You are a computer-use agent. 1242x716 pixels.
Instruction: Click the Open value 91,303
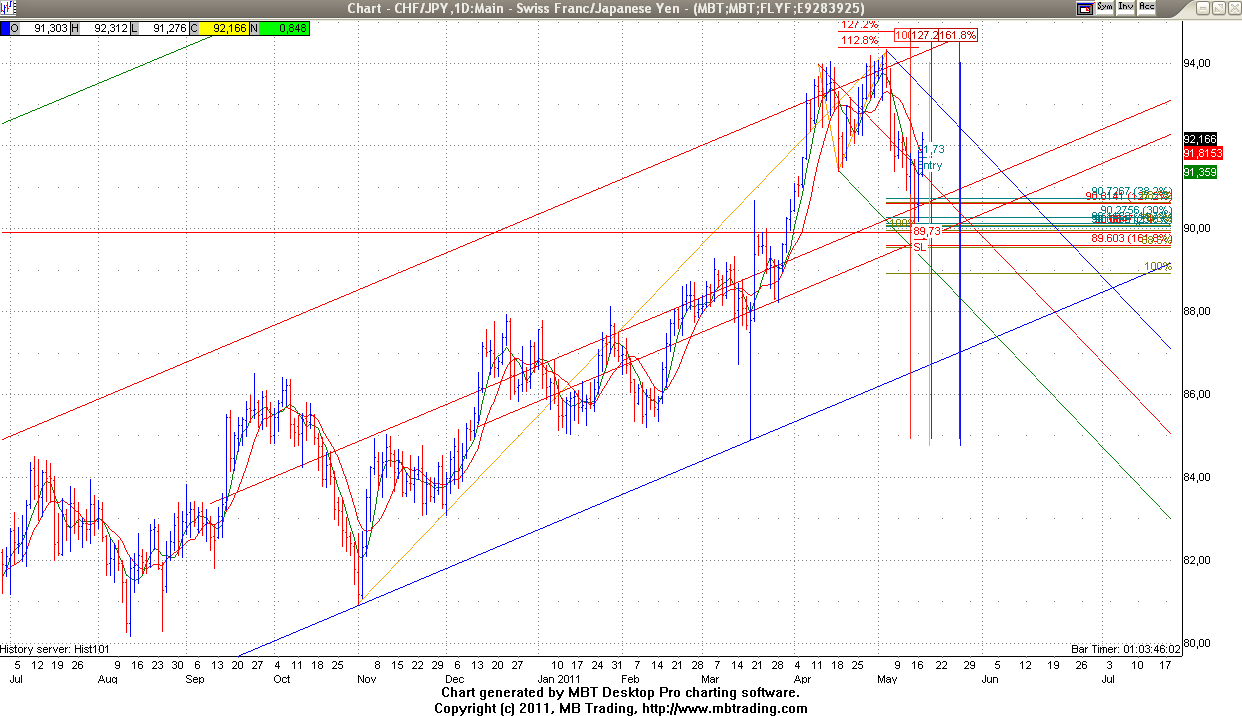46,28
